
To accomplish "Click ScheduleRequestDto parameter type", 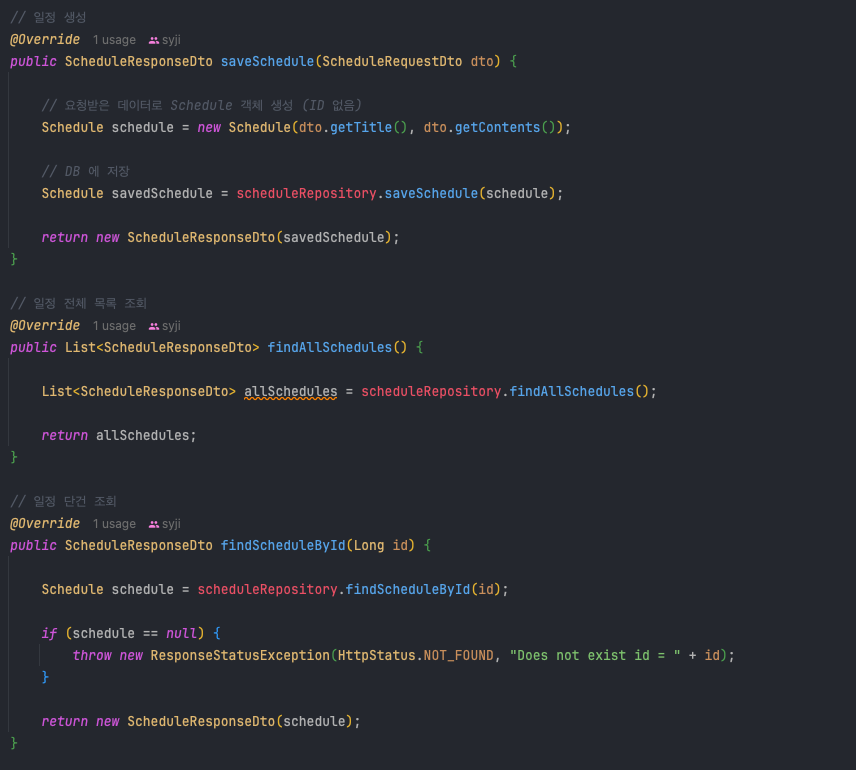I will (x=392, y=61).
